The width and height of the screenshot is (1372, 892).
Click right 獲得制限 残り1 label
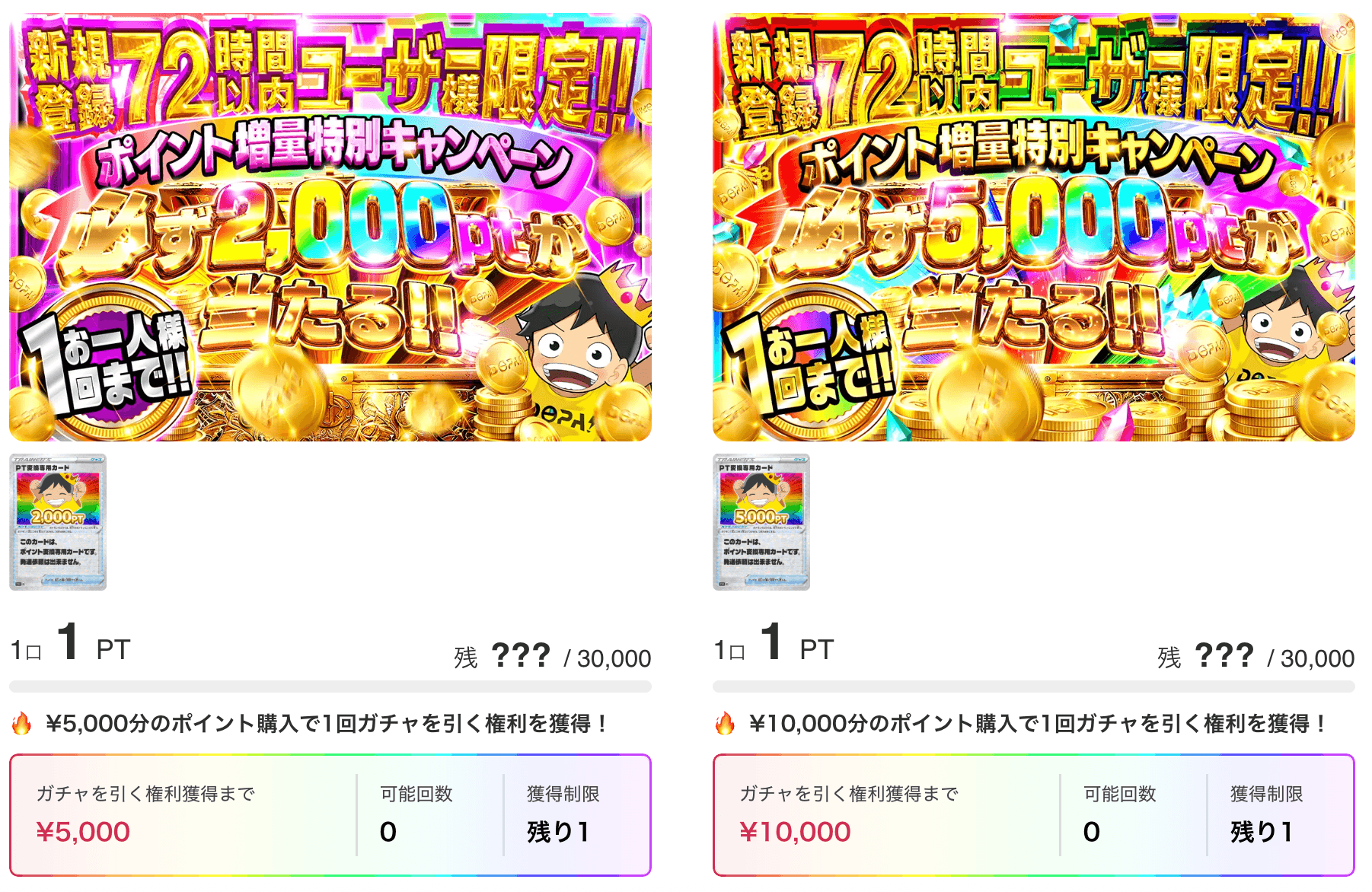pyautogui.click(x=1262, y=832)
